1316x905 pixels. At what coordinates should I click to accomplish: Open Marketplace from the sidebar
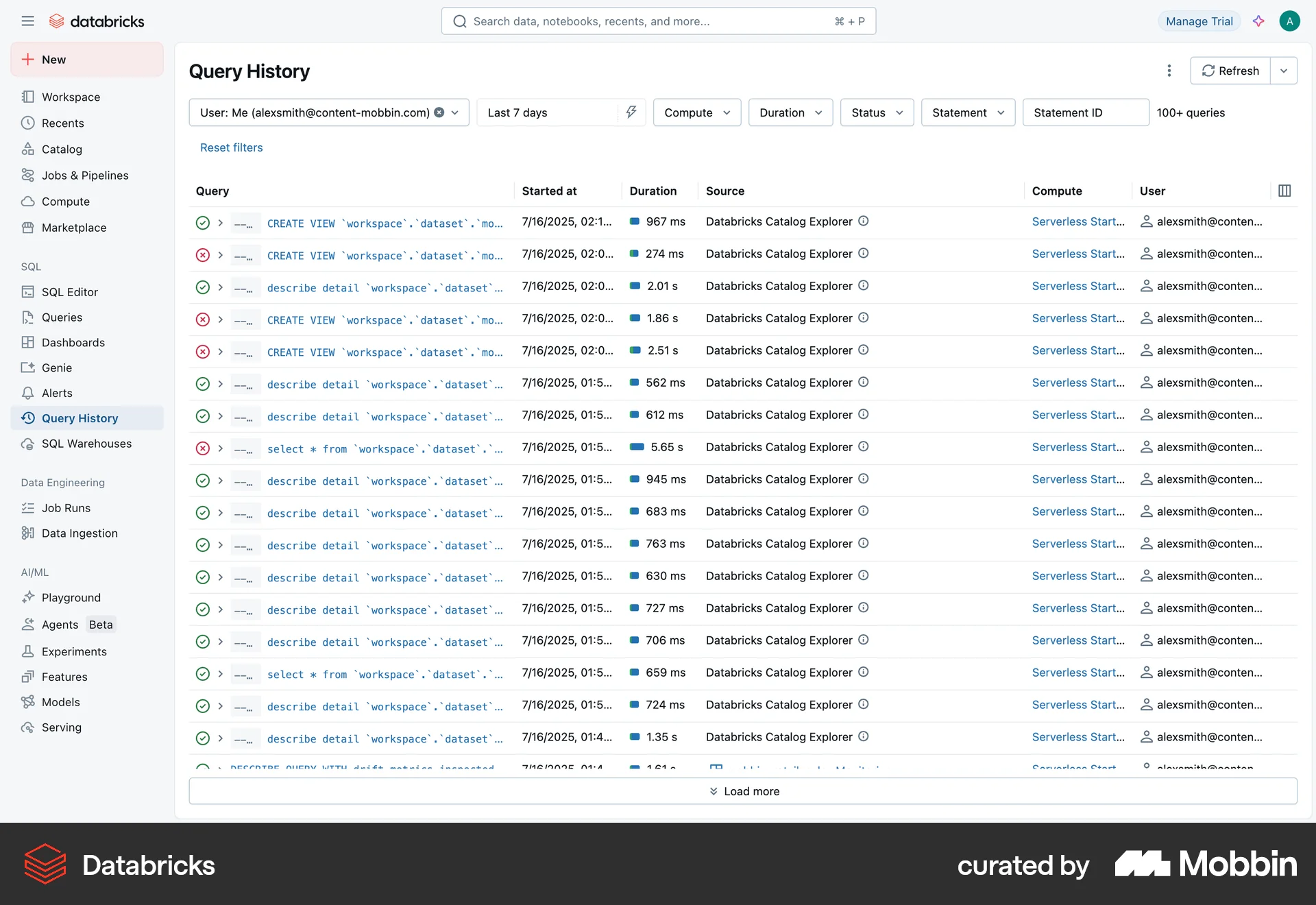[74, 228]
